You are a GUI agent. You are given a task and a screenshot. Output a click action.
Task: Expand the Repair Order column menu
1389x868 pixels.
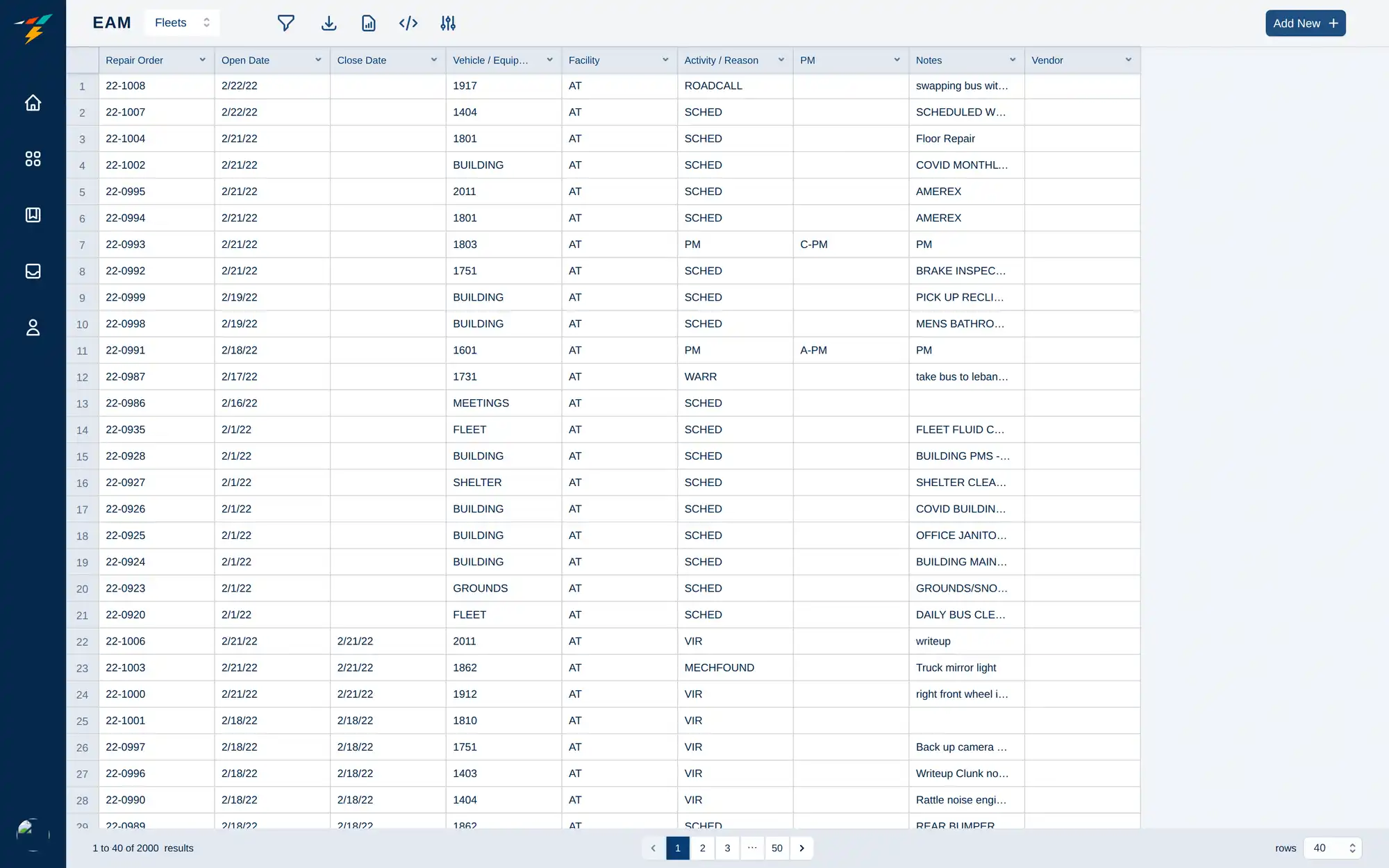pyautogui.click(x=202, y=60)
